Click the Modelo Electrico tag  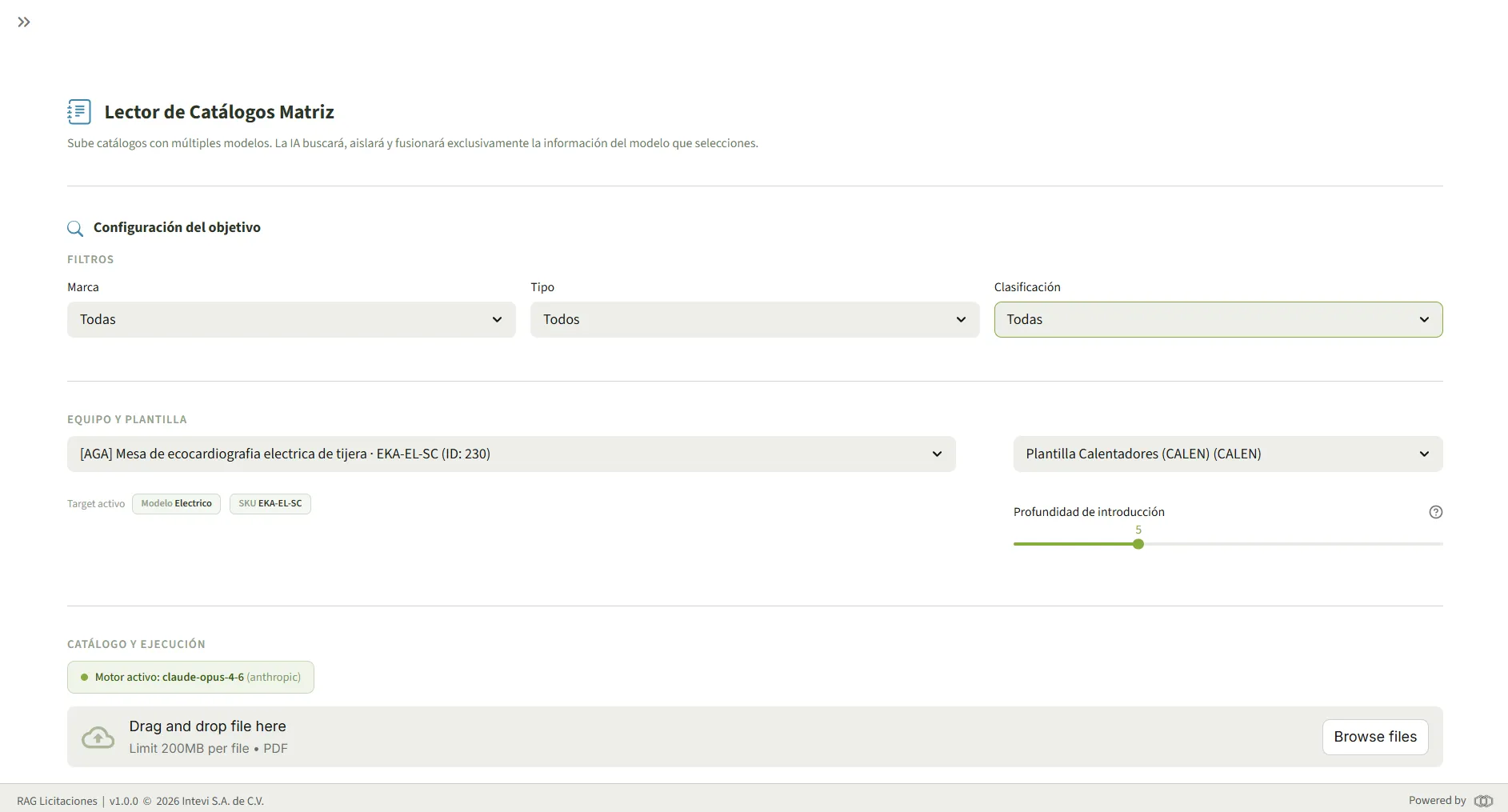pyautogui.click(x=176, y=503)
